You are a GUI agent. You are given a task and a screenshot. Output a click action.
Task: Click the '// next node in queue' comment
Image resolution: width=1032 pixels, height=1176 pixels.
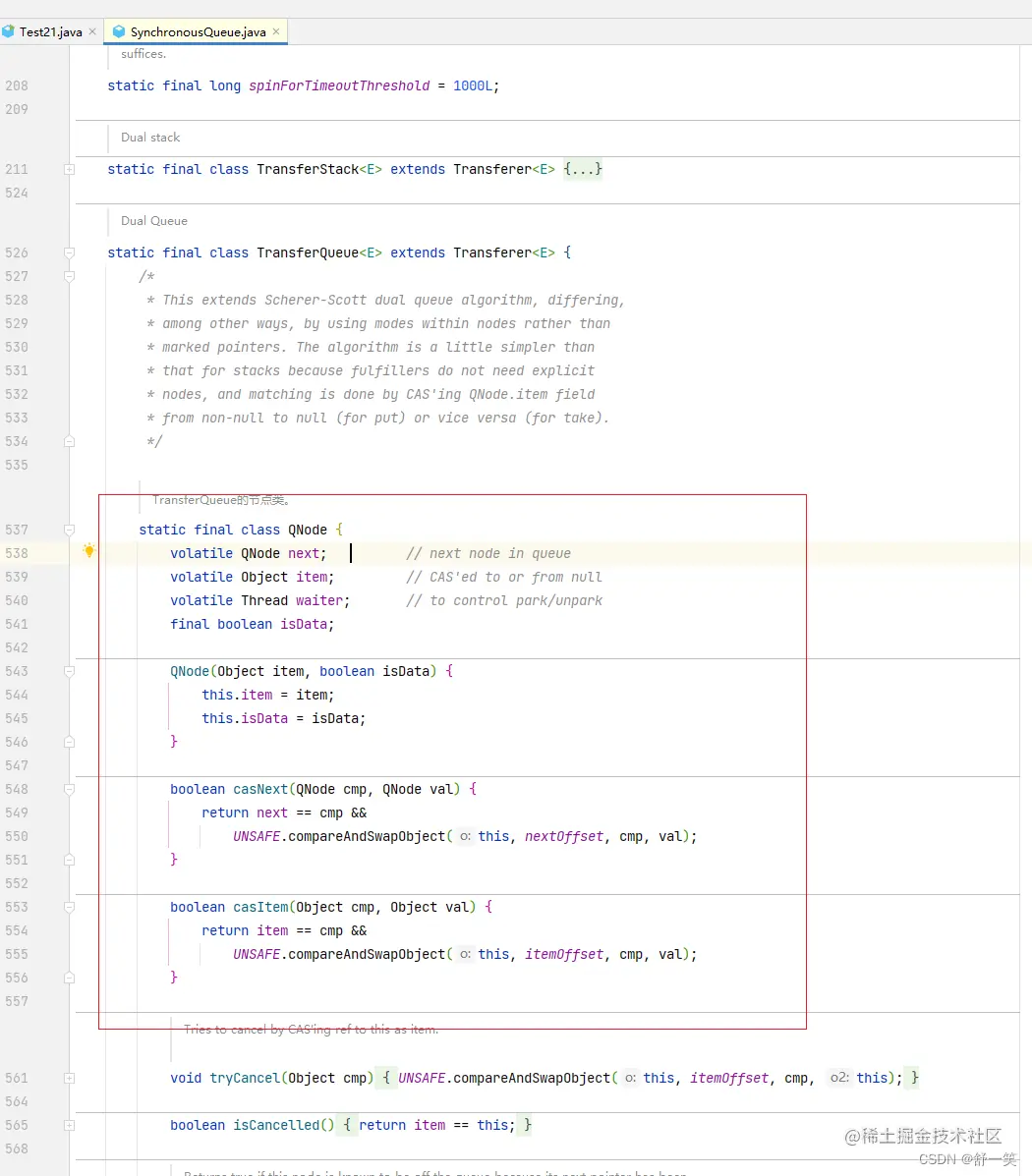[x=488, y=553]
